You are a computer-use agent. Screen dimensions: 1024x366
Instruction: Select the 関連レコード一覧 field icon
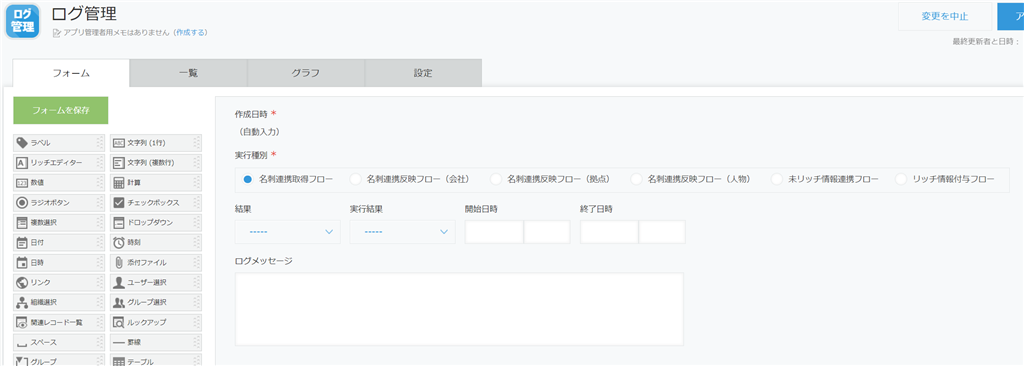coord(22,322)
